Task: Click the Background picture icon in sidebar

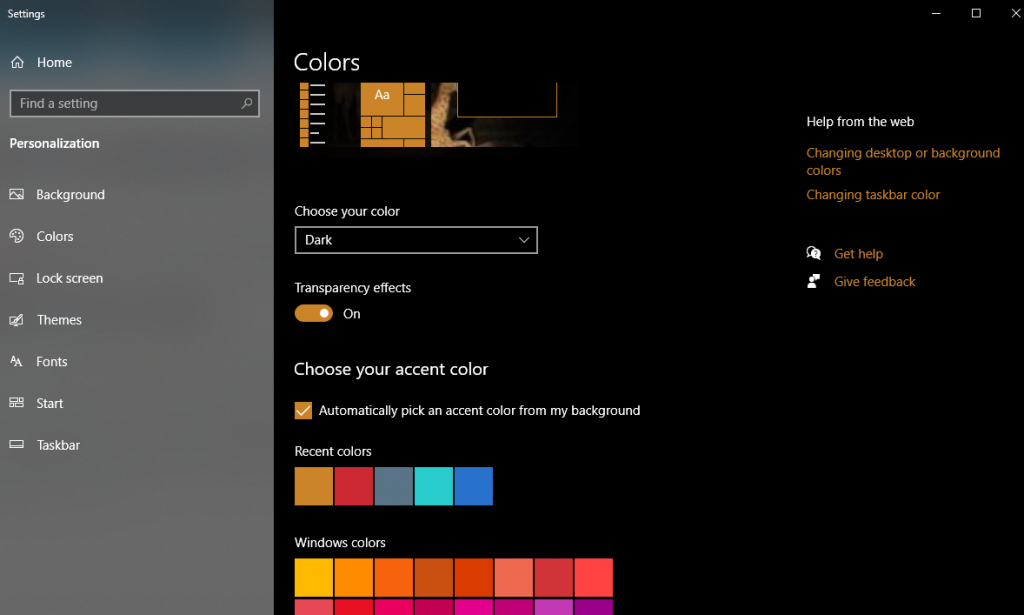Action: (16, 194)
